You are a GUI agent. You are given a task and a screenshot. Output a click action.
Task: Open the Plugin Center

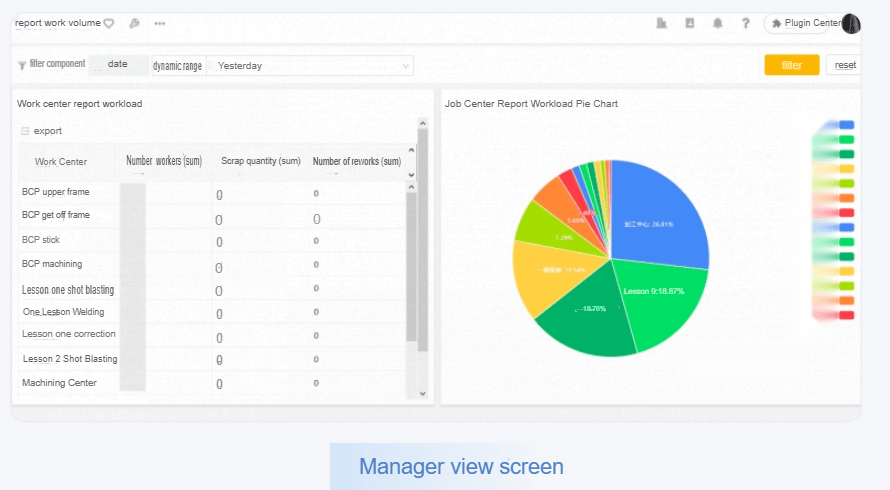805,23
